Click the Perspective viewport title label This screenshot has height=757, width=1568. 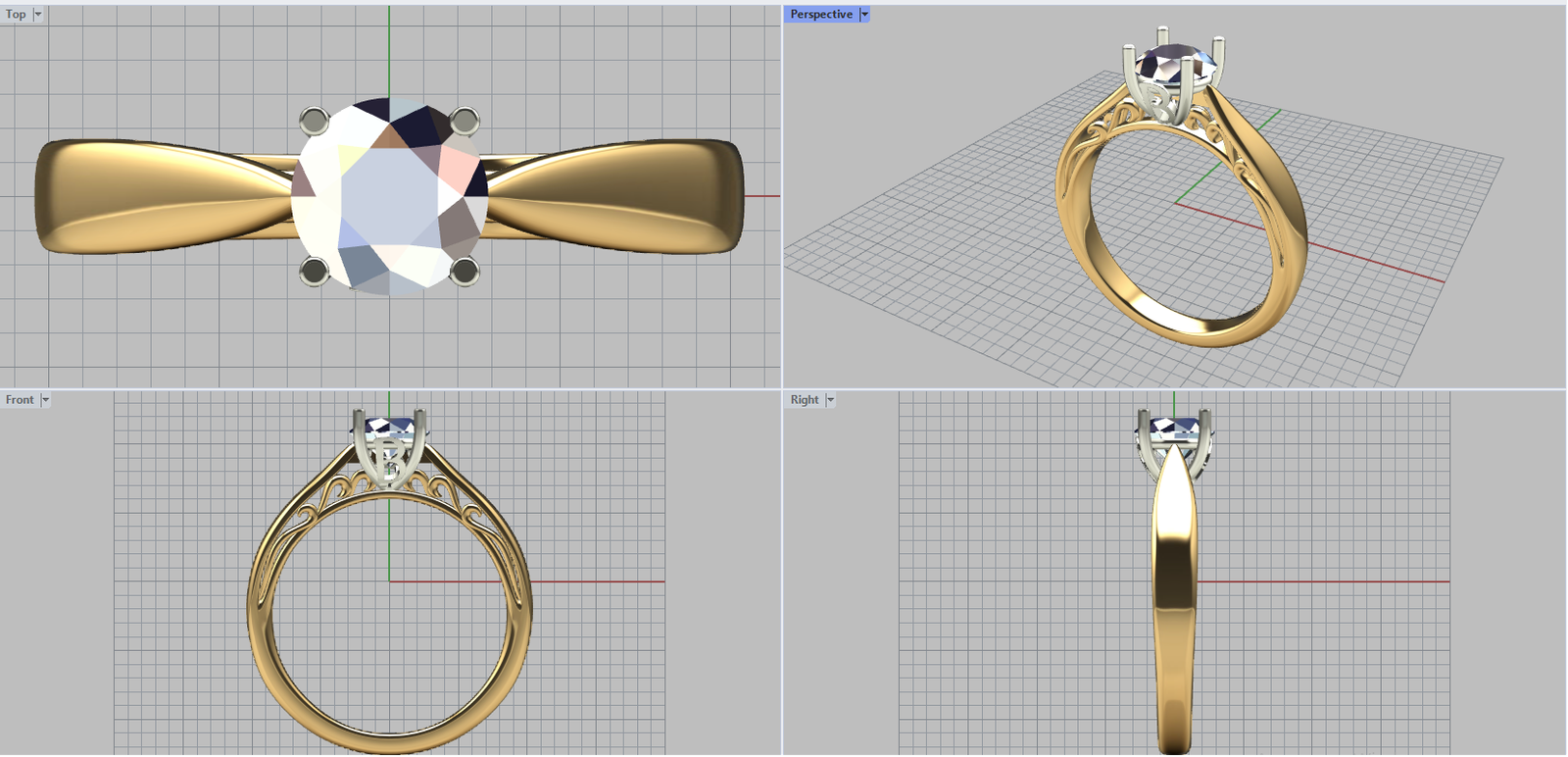[x=820, y=15]
